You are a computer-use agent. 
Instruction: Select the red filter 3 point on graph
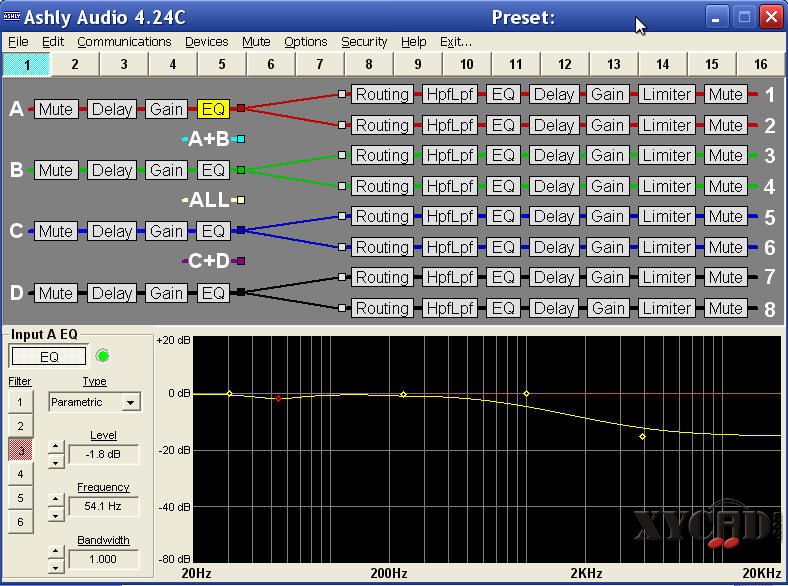point(278,399)
